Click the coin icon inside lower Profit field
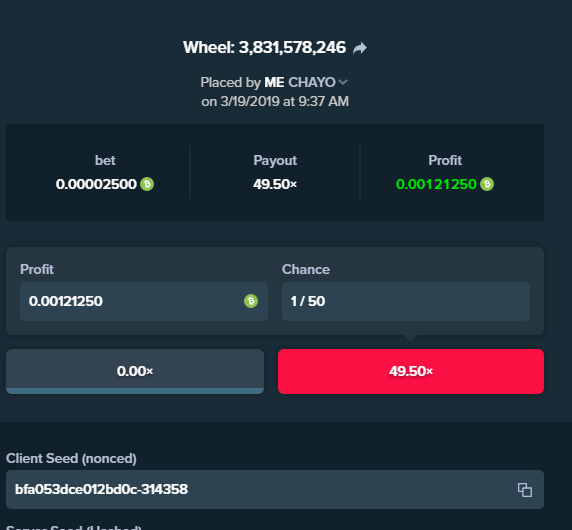This screenshot has width=572, height=530. pyautogui.click(x=251, y=301)
